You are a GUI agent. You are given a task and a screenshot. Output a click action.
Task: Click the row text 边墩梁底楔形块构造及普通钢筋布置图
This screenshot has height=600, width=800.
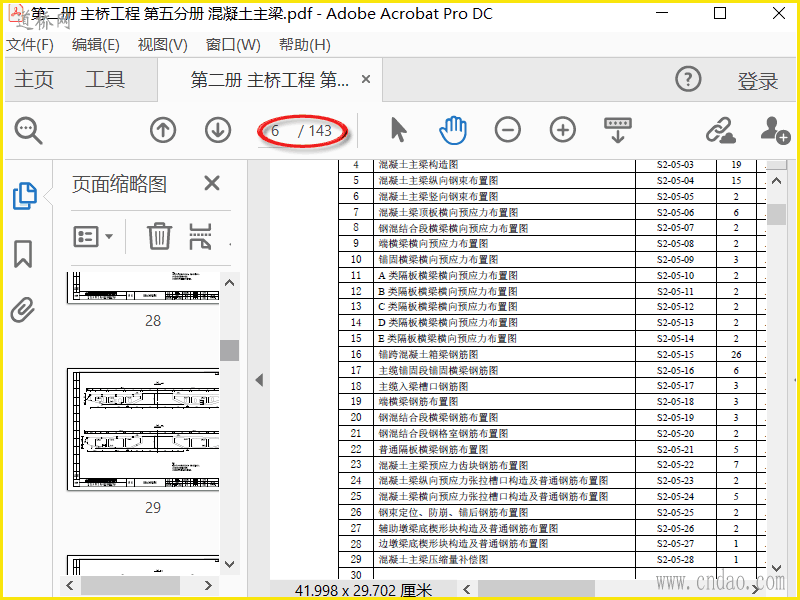463,543
